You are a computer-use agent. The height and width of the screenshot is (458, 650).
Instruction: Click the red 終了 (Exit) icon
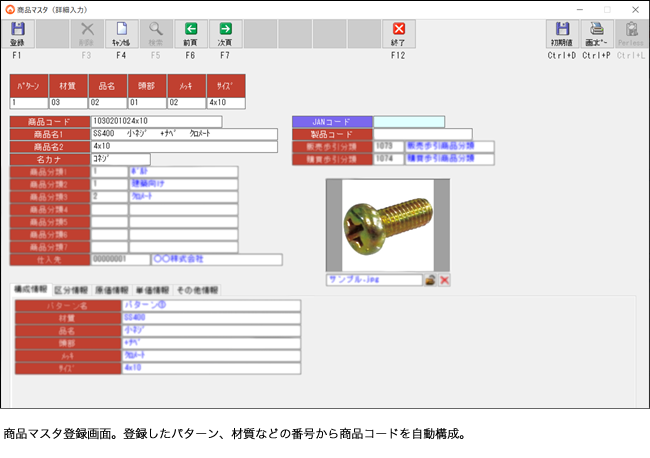coord(399,34)
